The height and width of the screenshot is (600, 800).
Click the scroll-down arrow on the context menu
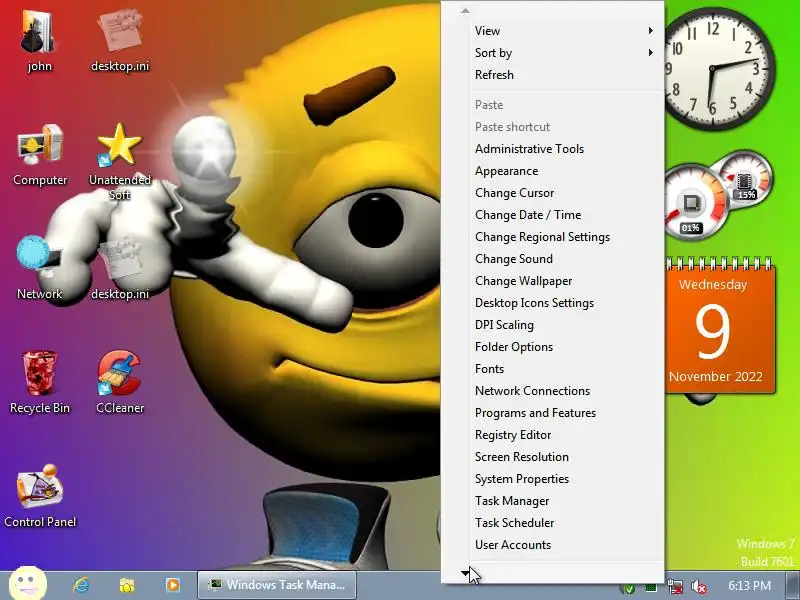point(465,573)
